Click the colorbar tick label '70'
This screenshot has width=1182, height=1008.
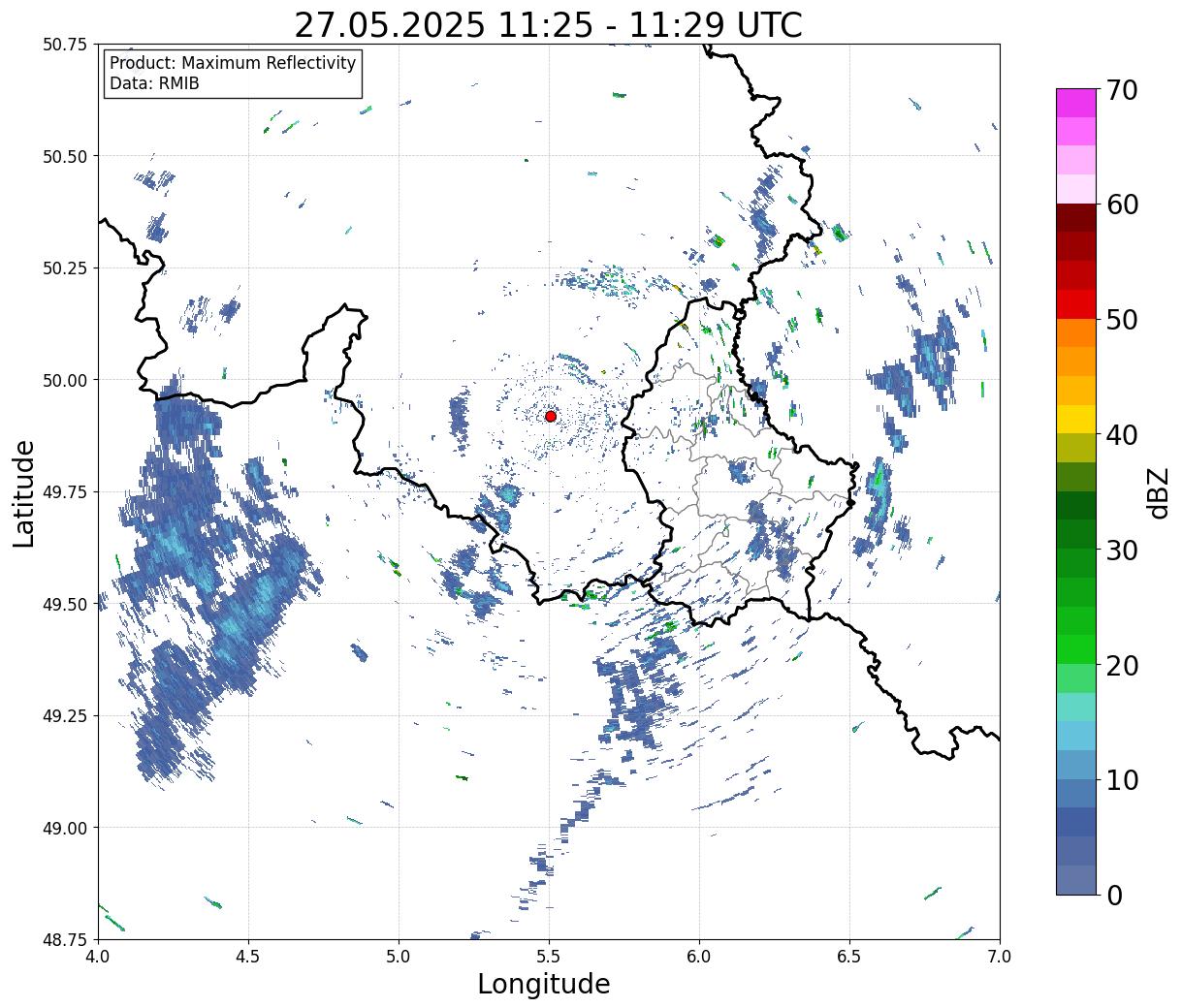[x=1122, y=90]
